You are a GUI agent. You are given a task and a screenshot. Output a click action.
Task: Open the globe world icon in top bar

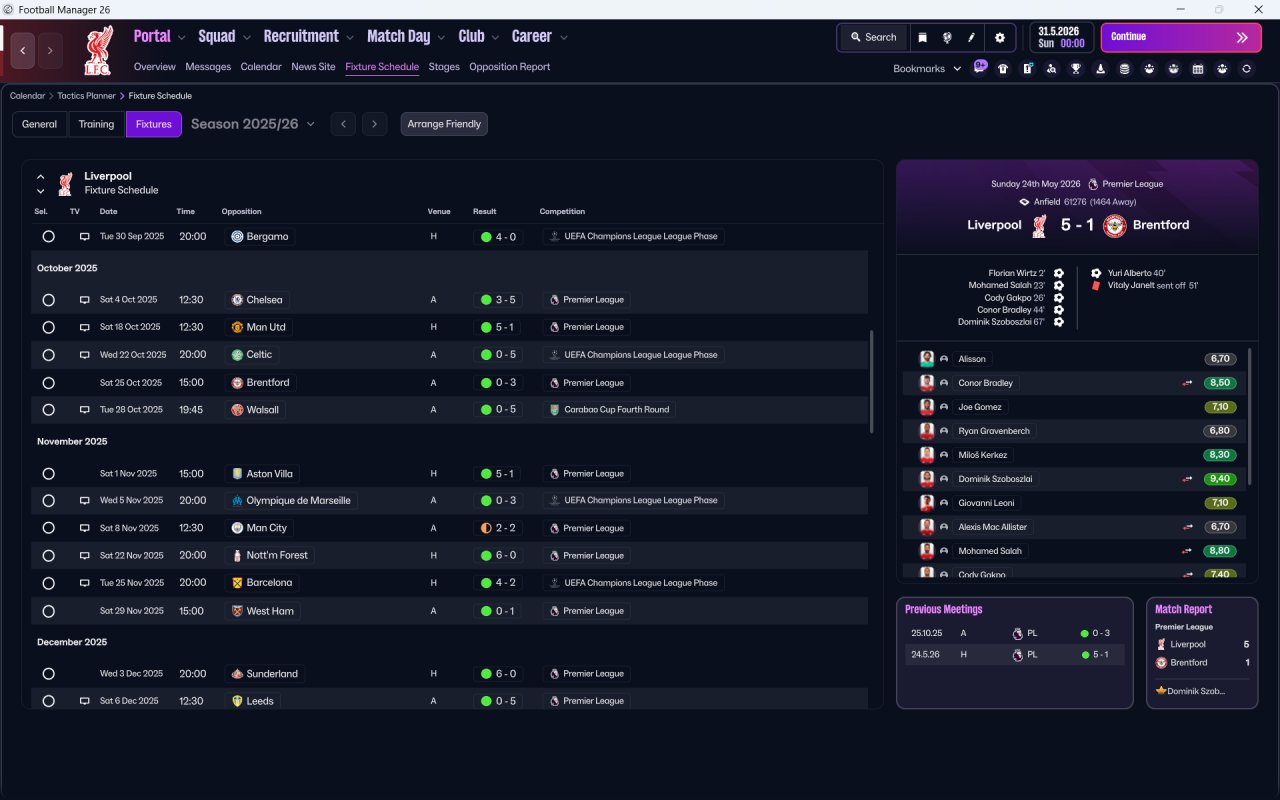[946, 37]
